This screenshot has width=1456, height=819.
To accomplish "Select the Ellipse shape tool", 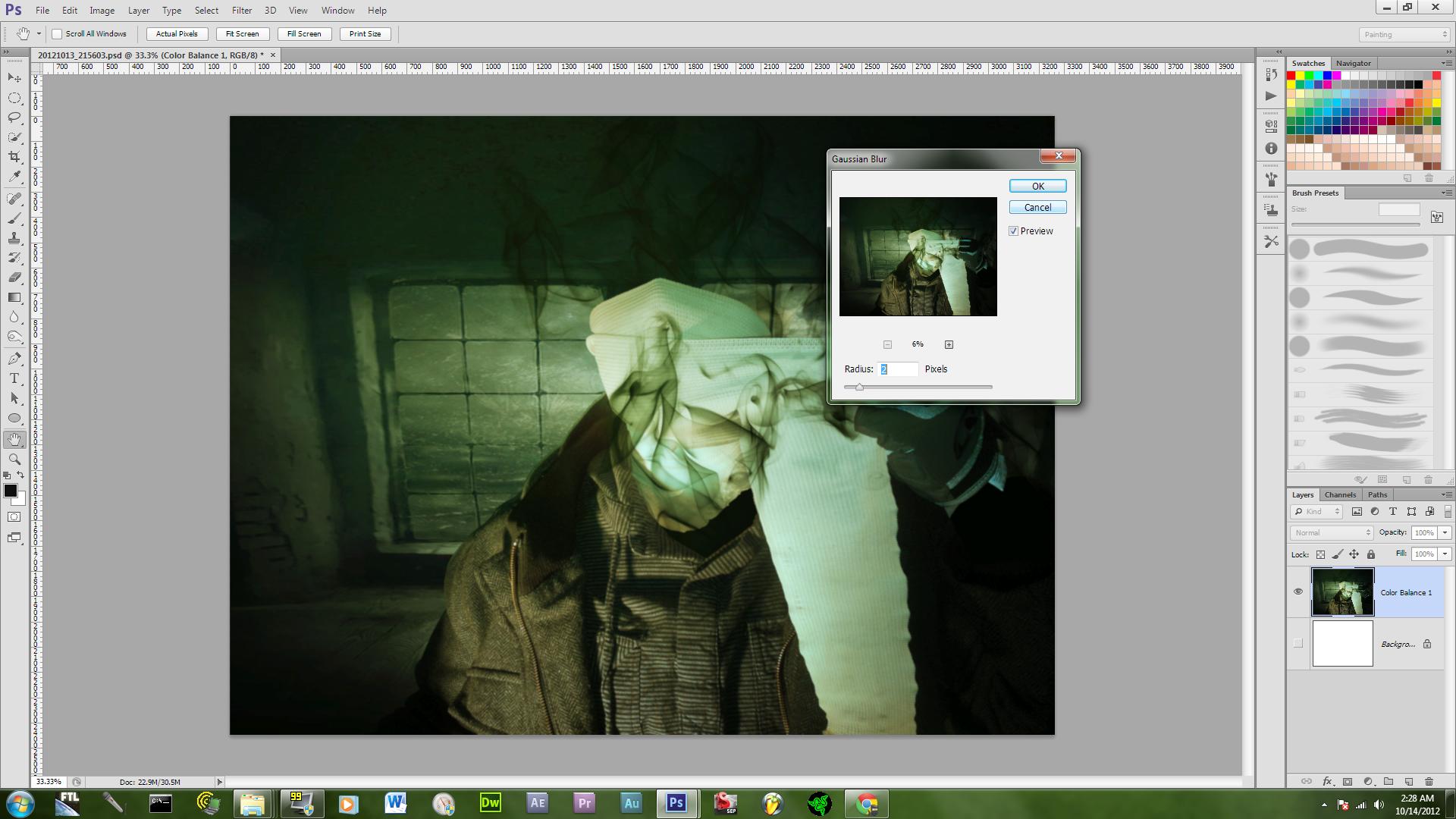I will click(x=14, y=418).
